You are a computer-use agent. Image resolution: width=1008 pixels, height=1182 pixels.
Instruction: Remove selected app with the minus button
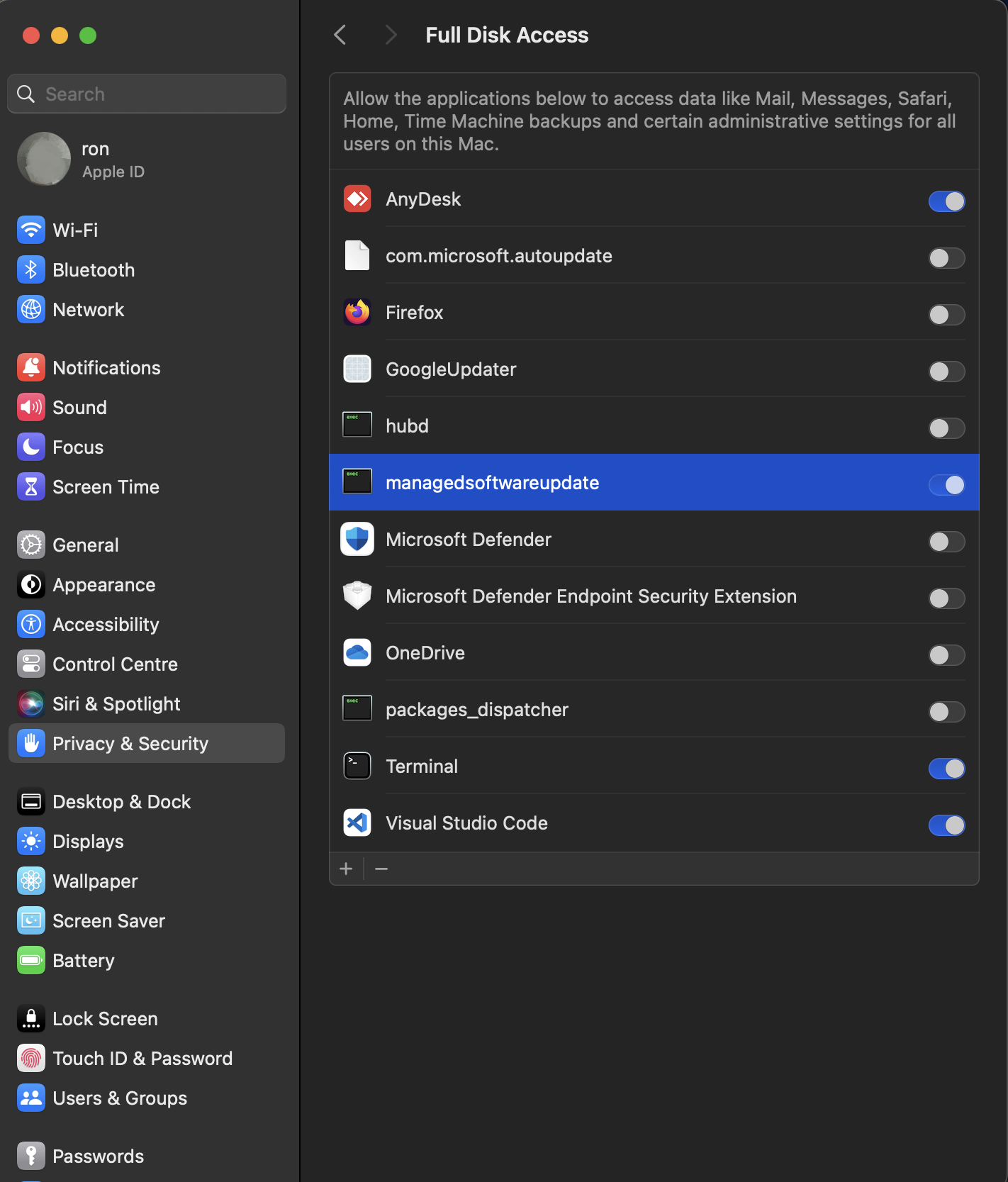(x=381, y=869)
